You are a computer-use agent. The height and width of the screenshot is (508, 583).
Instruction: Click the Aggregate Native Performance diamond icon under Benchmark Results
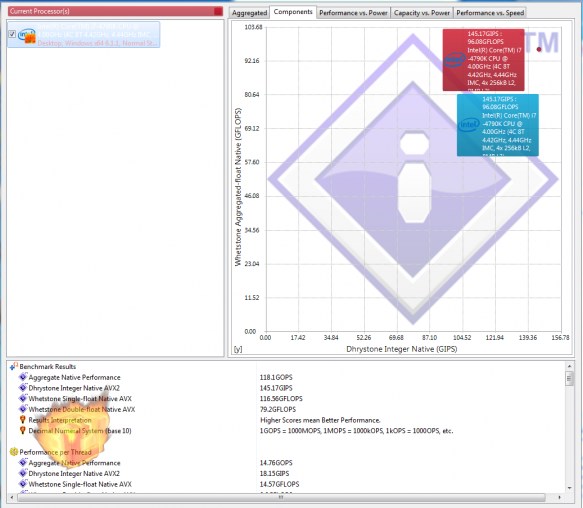(23, 377)
